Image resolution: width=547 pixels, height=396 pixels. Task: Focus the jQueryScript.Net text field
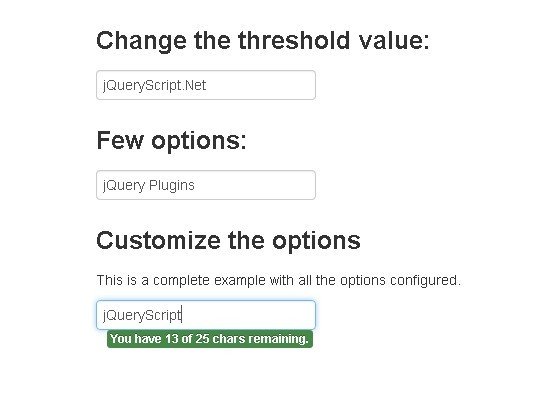pos(206,85)
